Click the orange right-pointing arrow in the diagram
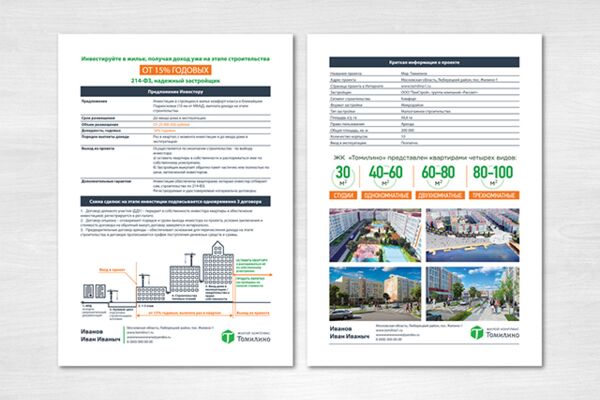This screenshot has height=400, width=600. pos(253,274)
